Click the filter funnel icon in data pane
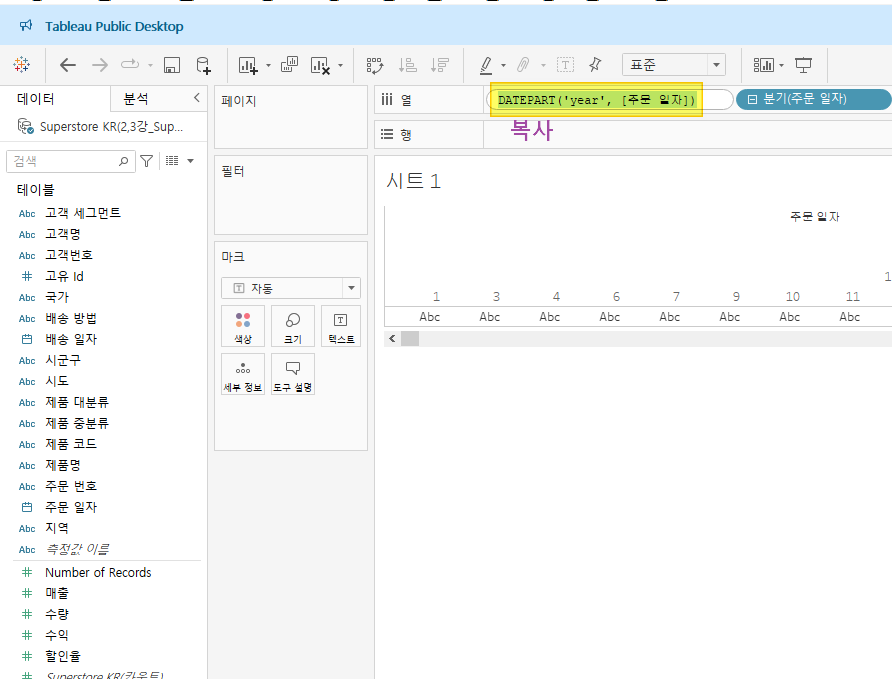Viewport: 892px width, 679px height. pyautogui.click(x=147, y=161)
